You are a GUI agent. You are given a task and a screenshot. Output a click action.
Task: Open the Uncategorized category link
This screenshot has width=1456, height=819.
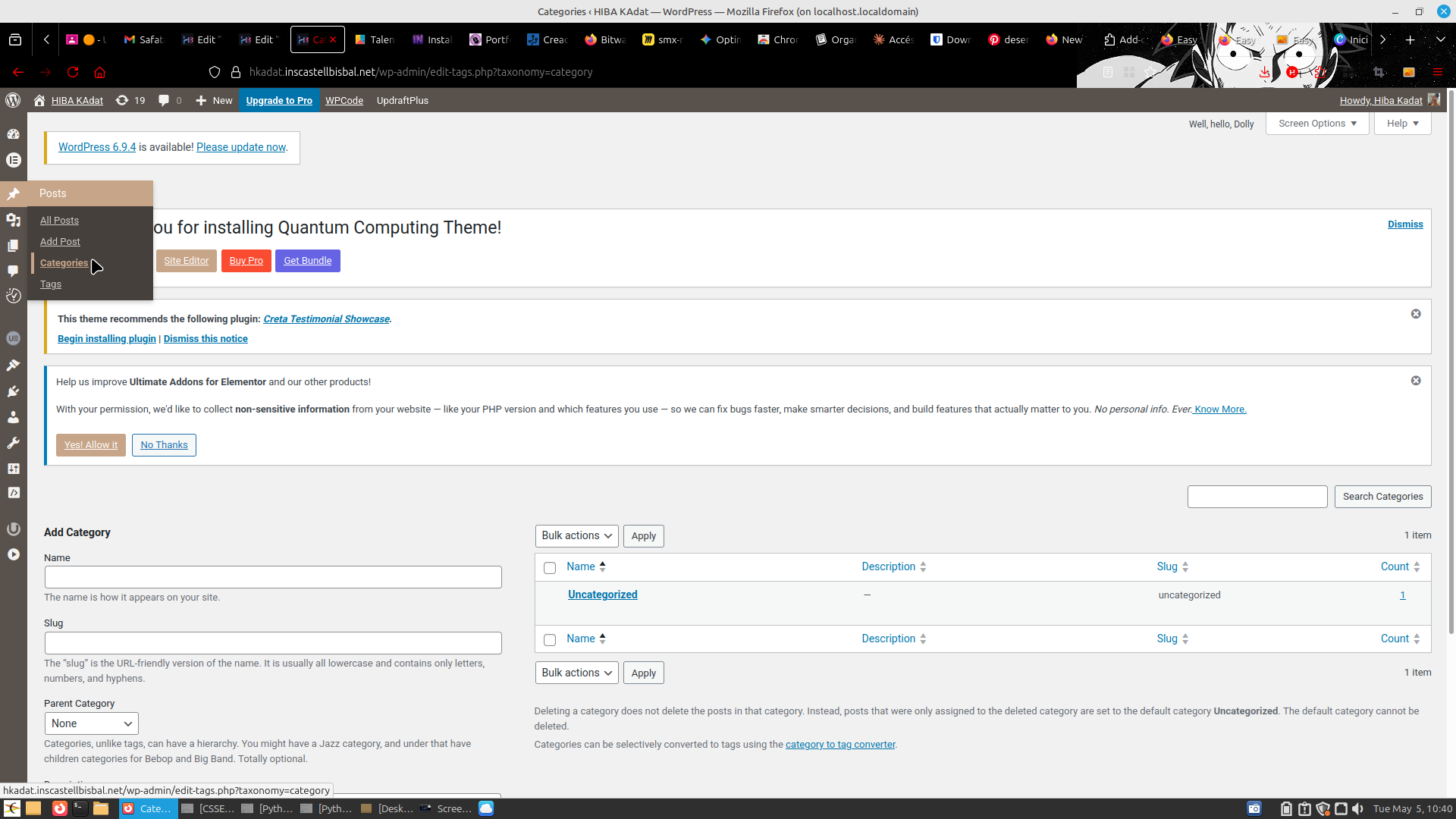[603, 595]
